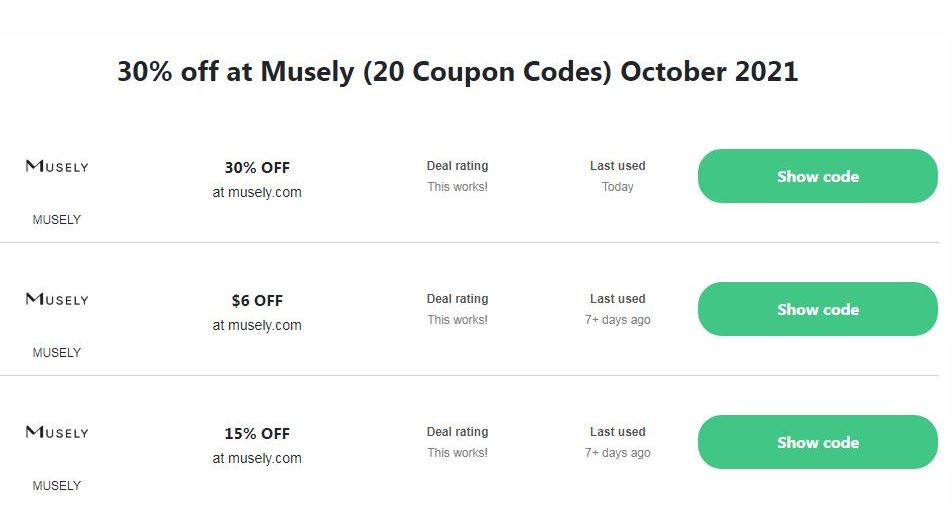Click the MUSELY caption below the third logo
Image resolution: width=952 pixels, height=507 pixels.
pos(57,486)
